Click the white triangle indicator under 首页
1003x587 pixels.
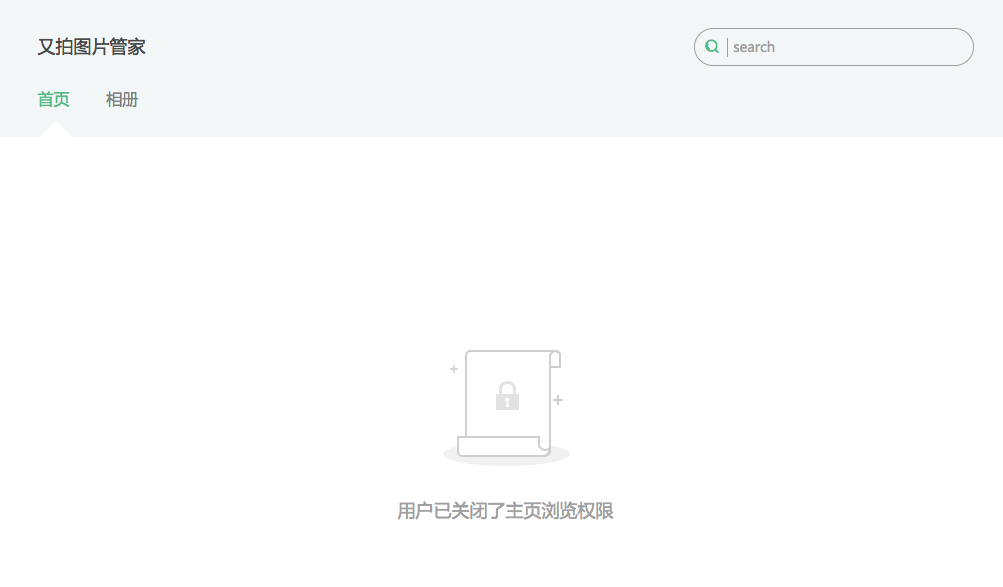56,129
